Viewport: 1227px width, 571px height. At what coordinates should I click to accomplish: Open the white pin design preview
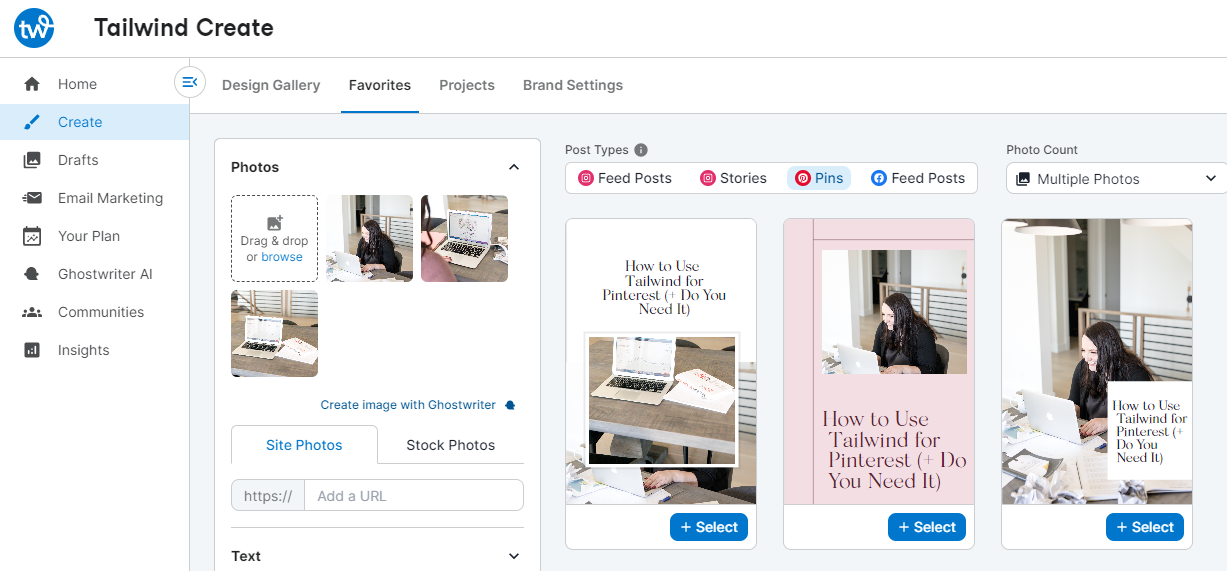pyautogui.click(x=661, y=361)
